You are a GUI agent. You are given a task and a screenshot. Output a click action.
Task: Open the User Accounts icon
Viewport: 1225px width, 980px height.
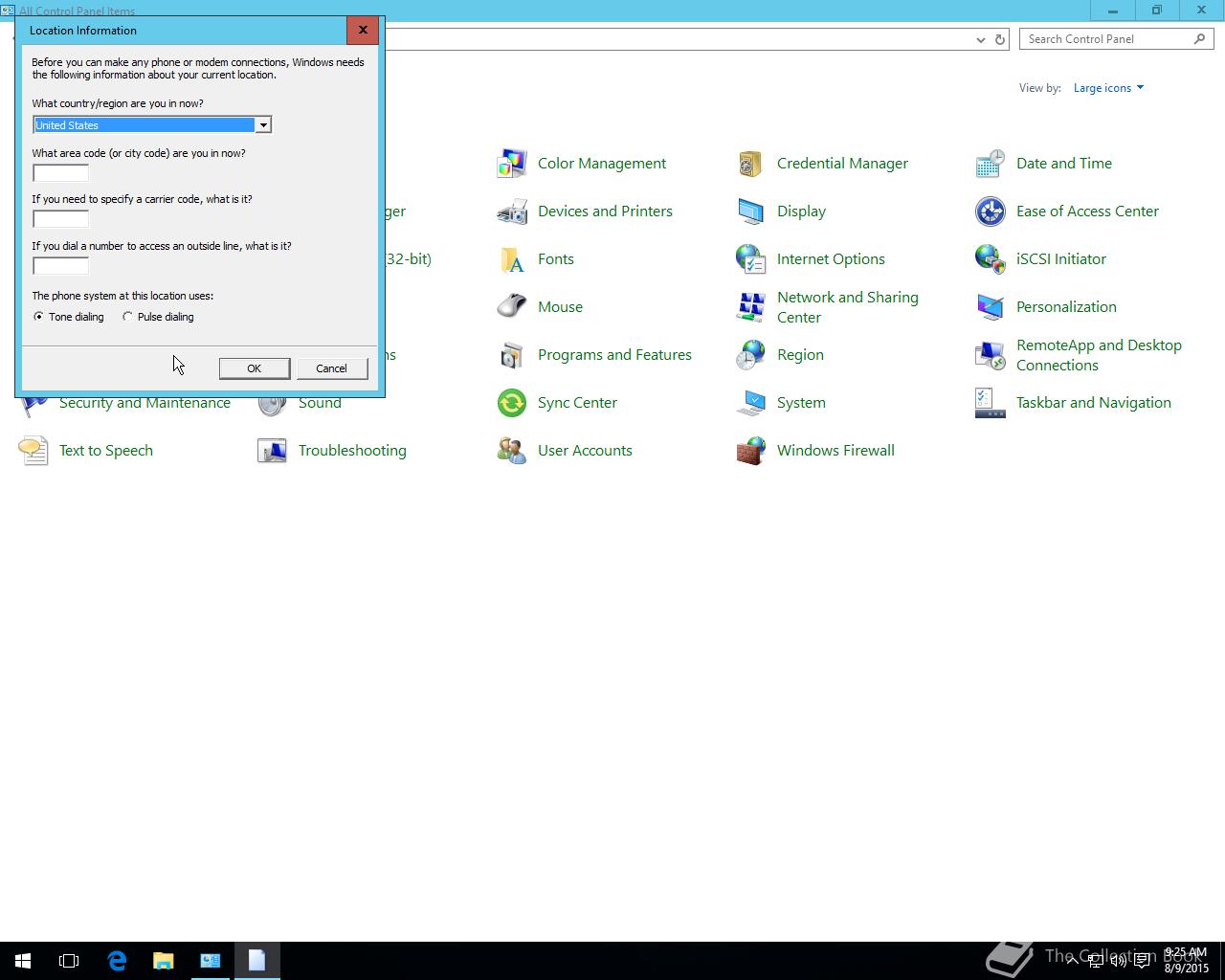click(512, 451)
